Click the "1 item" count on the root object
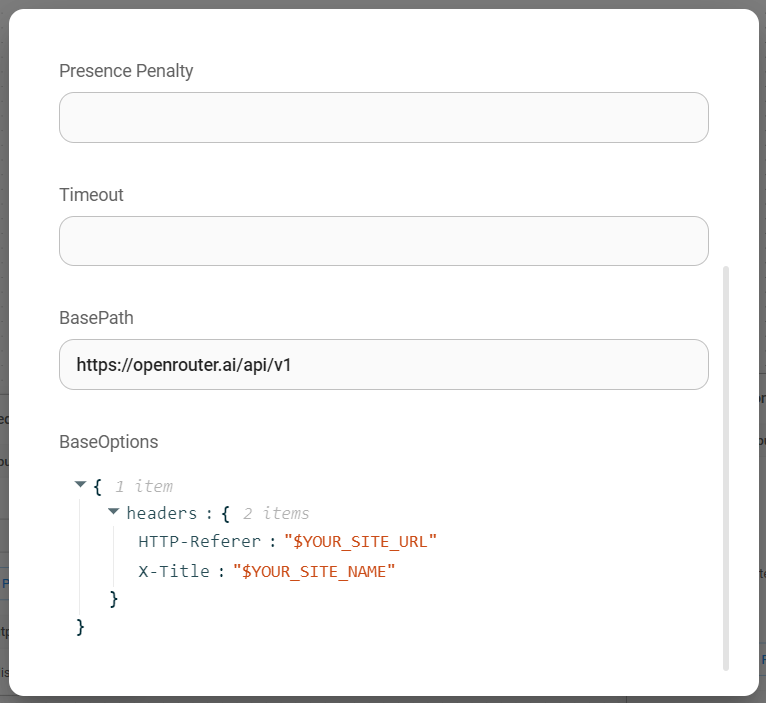This screenshot has width=766, height=703. (143, 486)
